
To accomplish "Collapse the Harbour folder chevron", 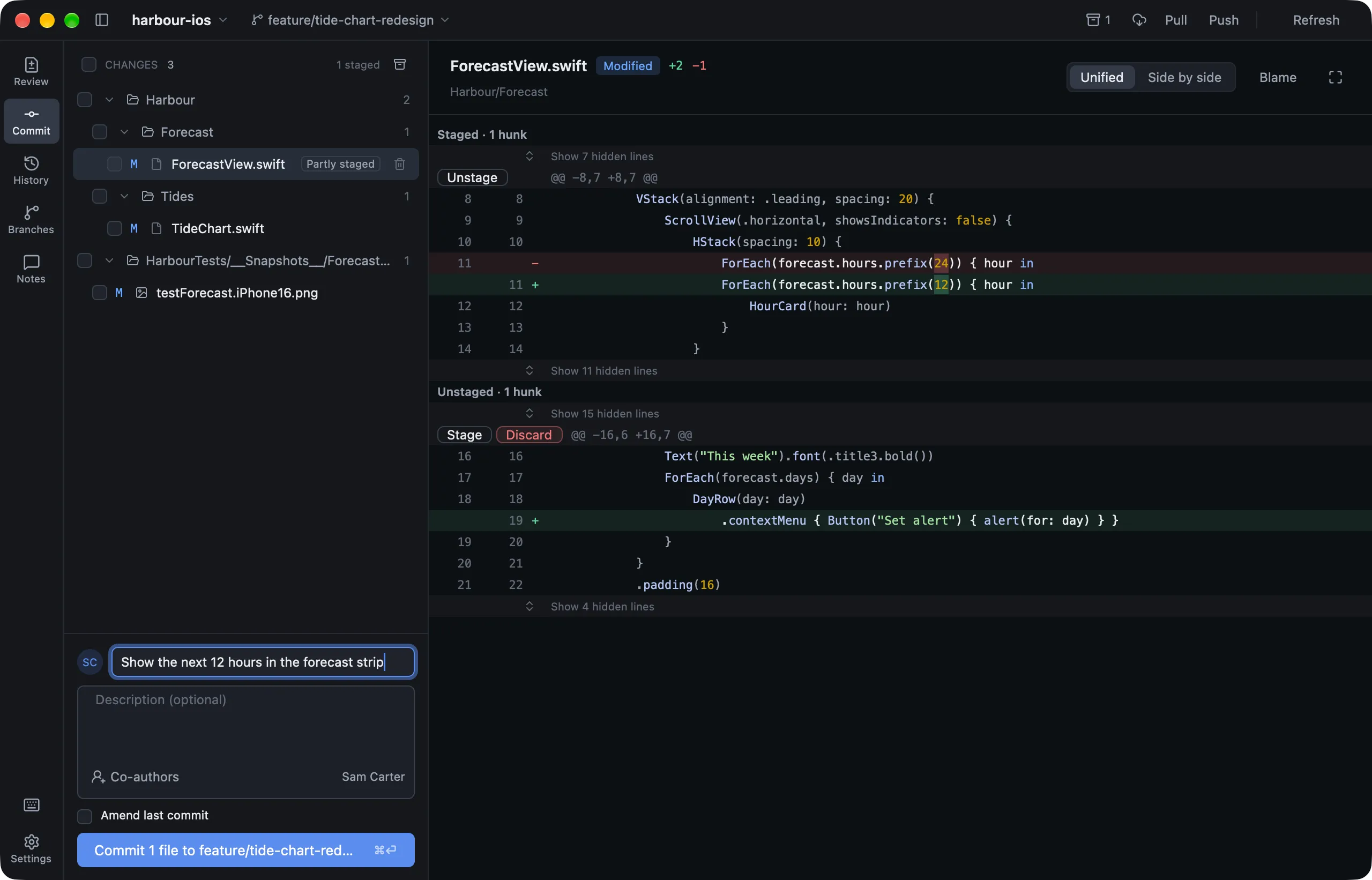I will tap(109, 100).
